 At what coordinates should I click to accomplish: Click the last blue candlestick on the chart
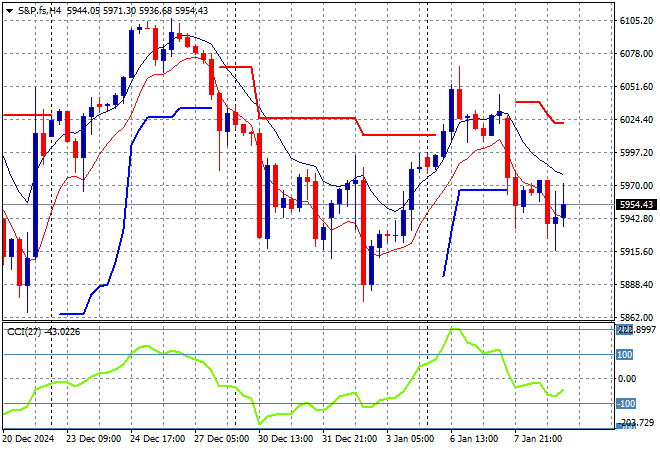pyautogui.click(x=564, y=210)
